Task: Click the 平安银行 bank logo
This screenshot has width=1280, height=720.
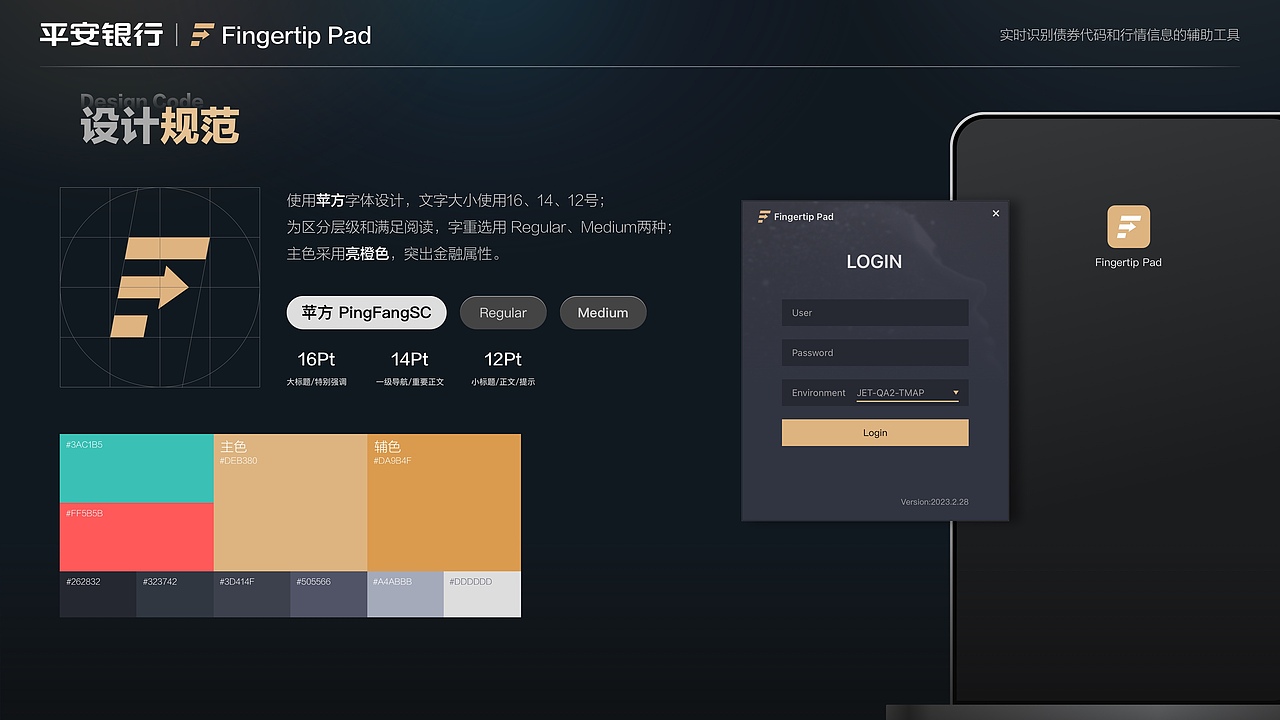Action: click(x=100, y=34)
